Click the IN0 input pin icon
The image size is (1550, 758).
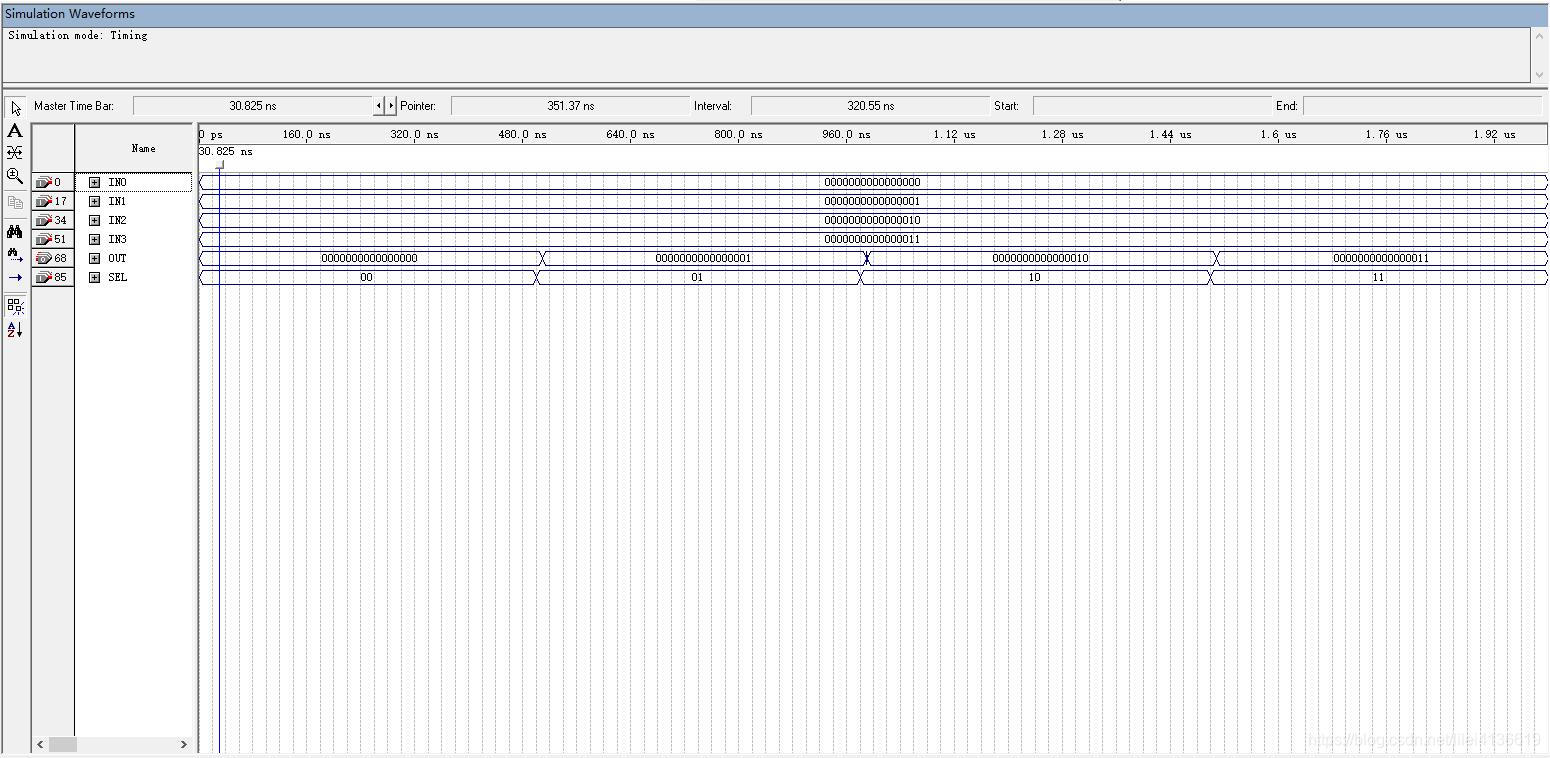[44, 182]
